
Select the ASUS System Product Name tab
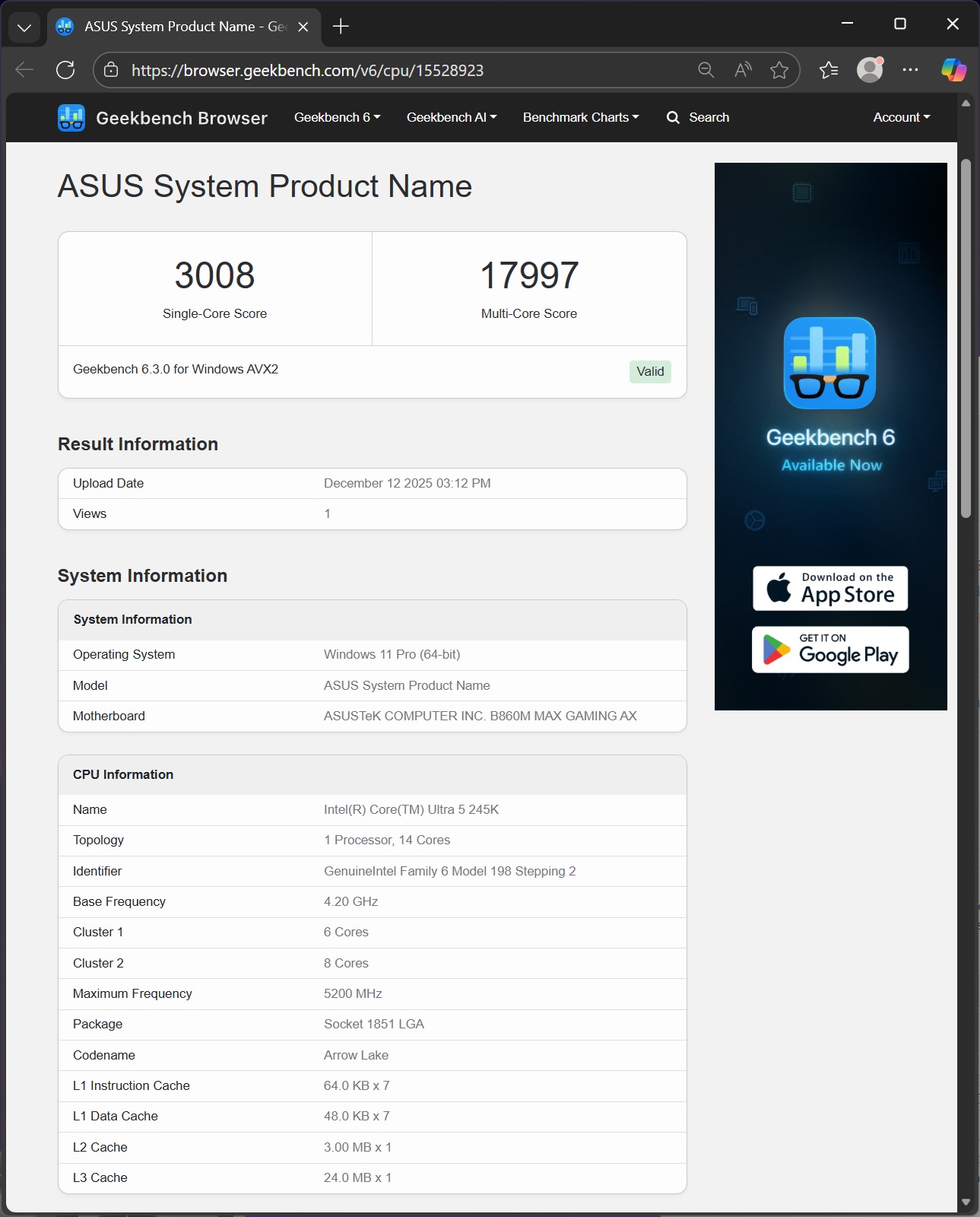(175, 27)
